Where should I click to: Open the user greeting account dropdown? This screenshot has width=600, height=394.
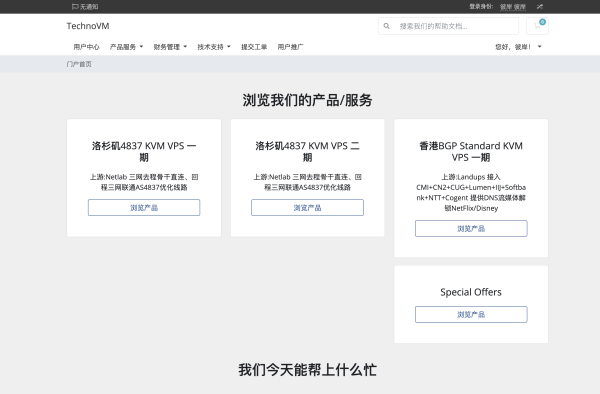pos(518,47)
